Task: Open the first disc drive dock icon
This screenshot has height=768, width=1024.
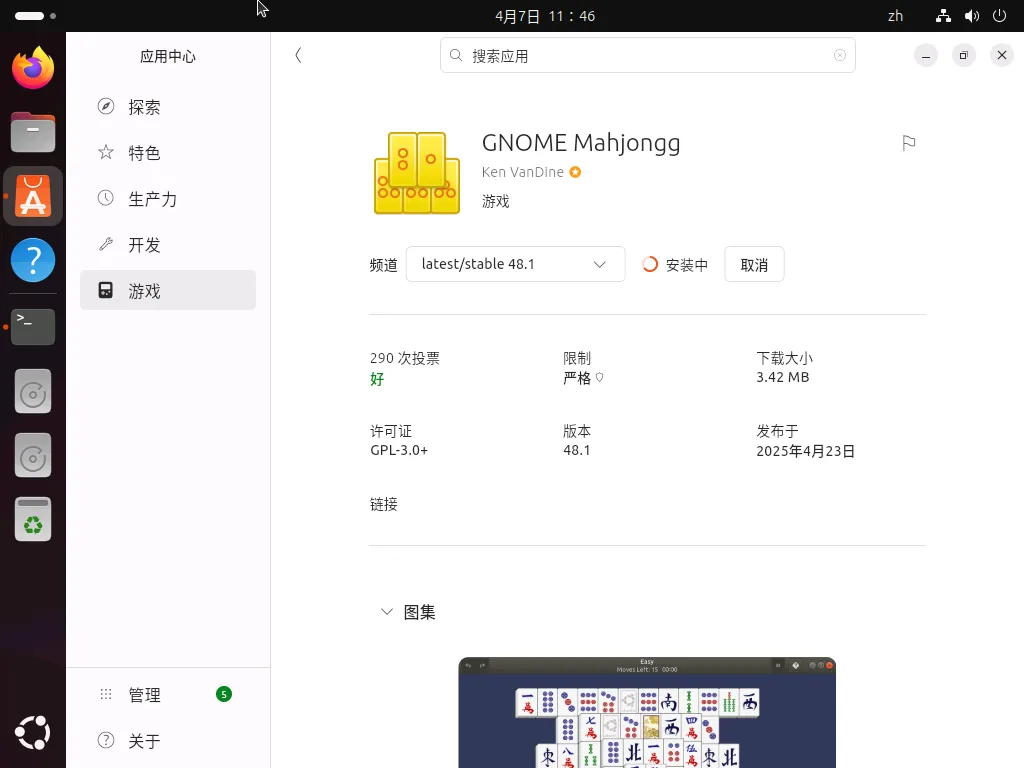Action: pyautogui.click(x=33, y=392)
